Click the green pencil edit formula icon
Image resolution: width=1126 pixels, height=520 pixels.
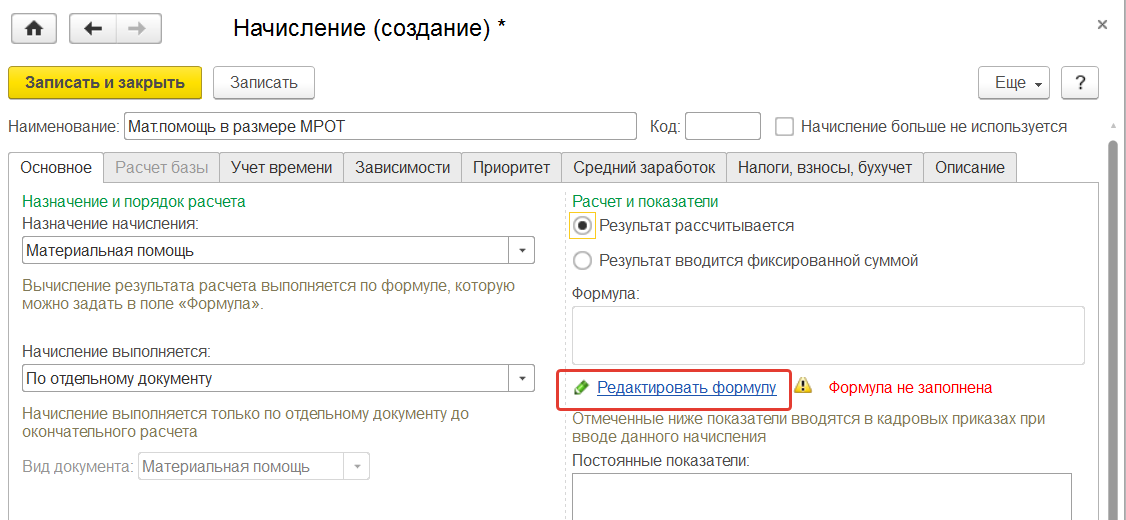(581, 387)
